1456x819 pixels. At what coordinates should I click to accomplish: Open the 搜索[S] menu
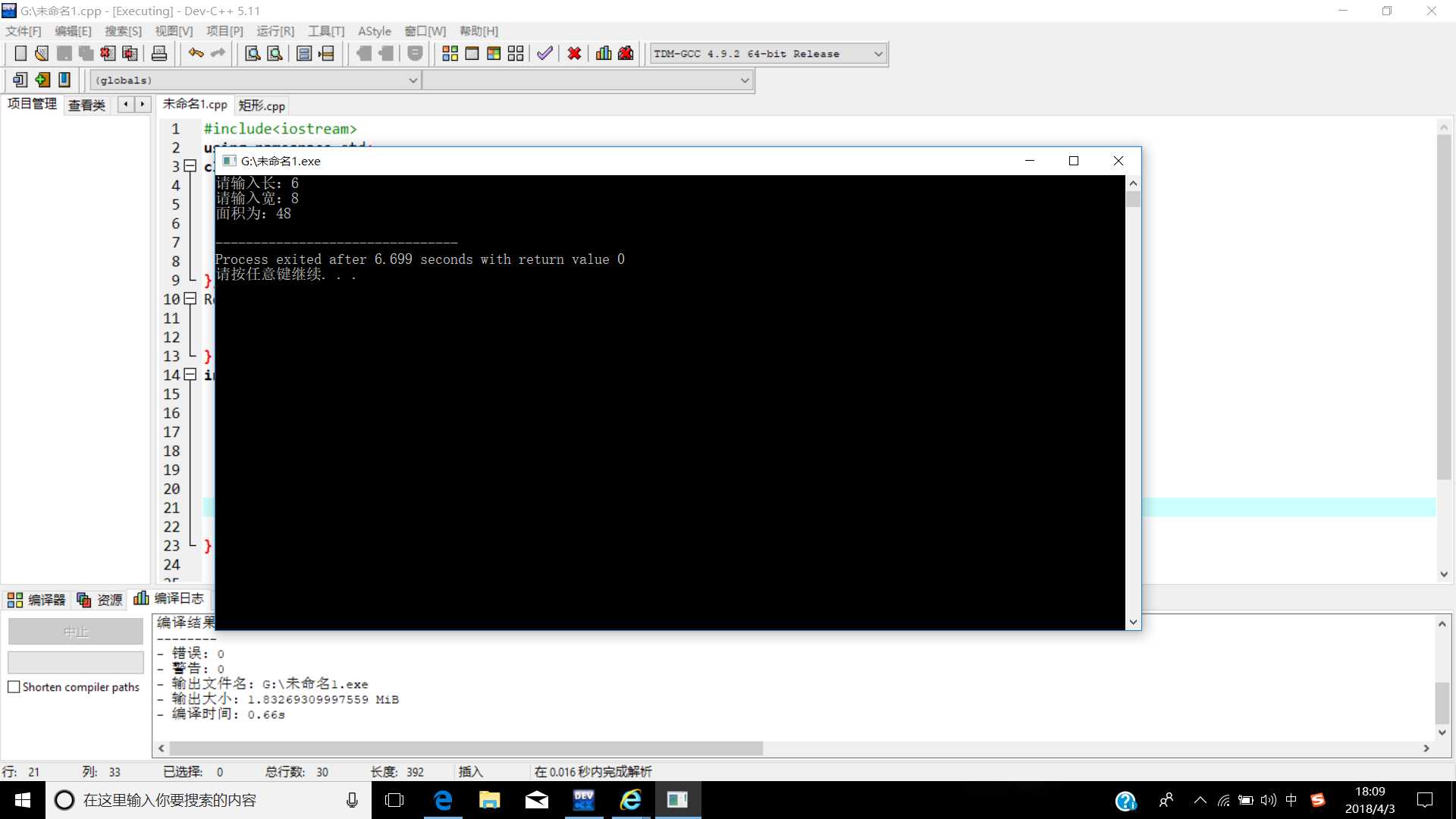coord(123,31)
